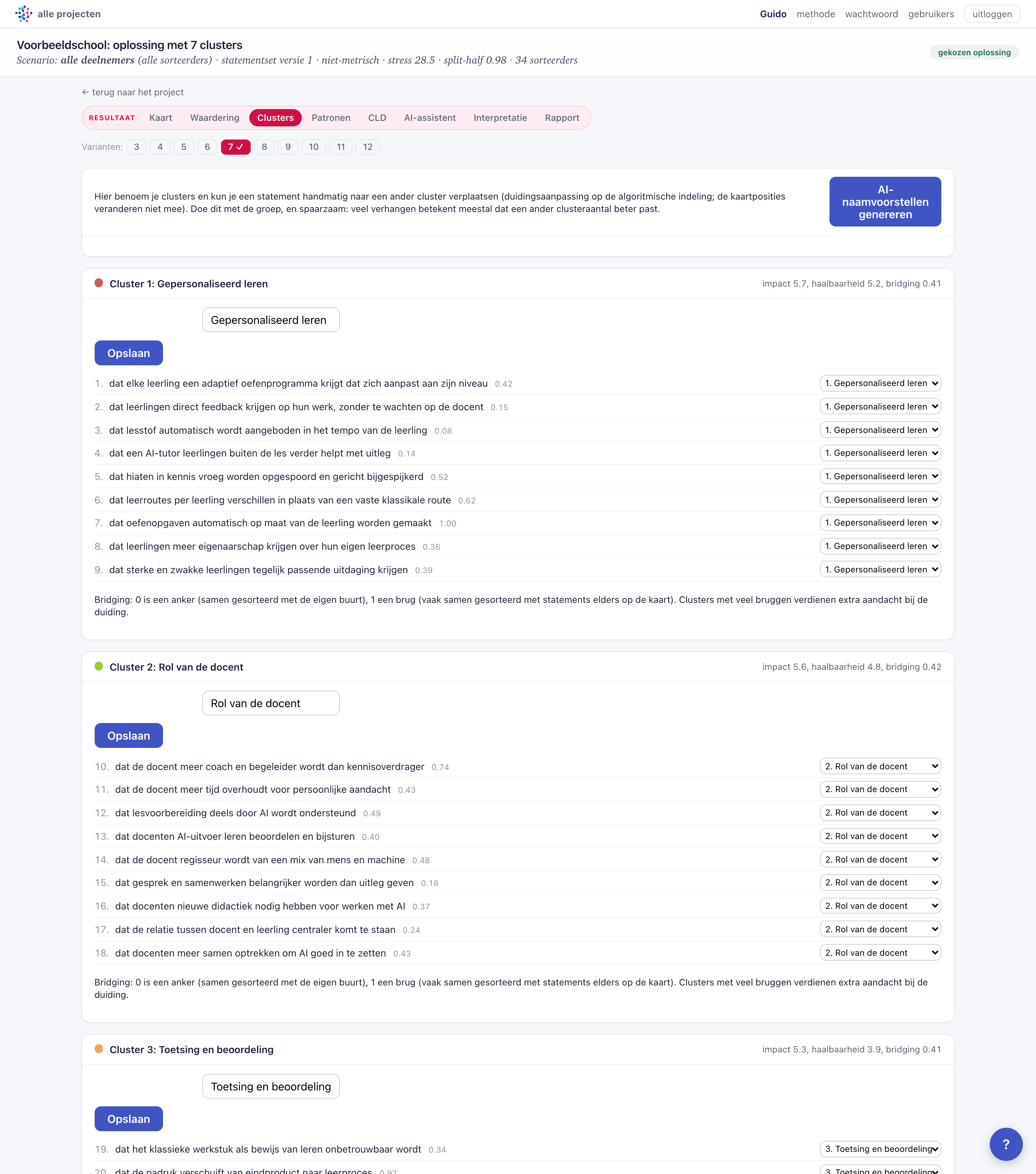This screenshot has height=1174, width=1036.
Task: Open cluster dropdown for oefenopgaven op maat statement
Action: 880,523
